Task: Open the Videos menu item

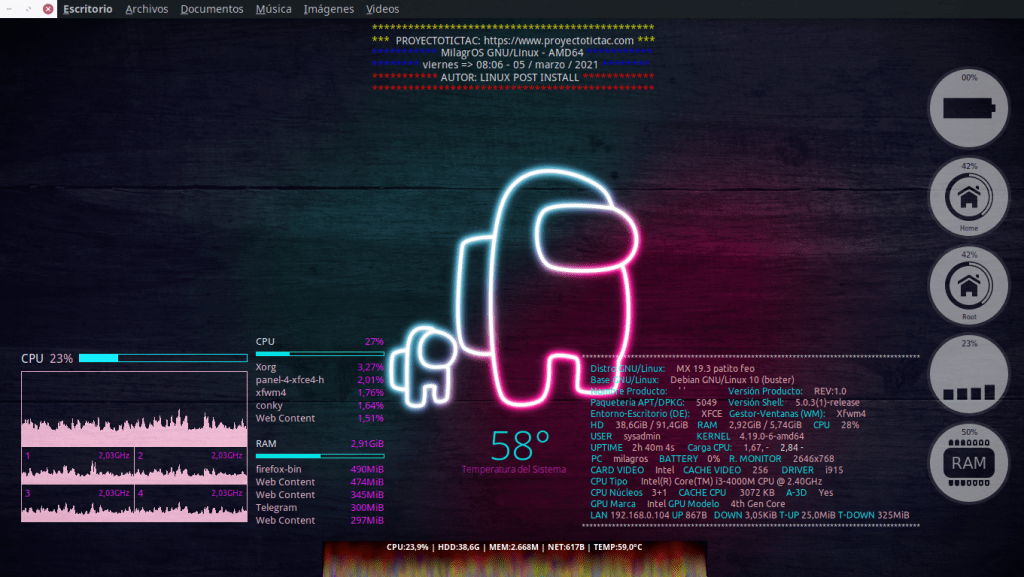Action: [382, 9]
